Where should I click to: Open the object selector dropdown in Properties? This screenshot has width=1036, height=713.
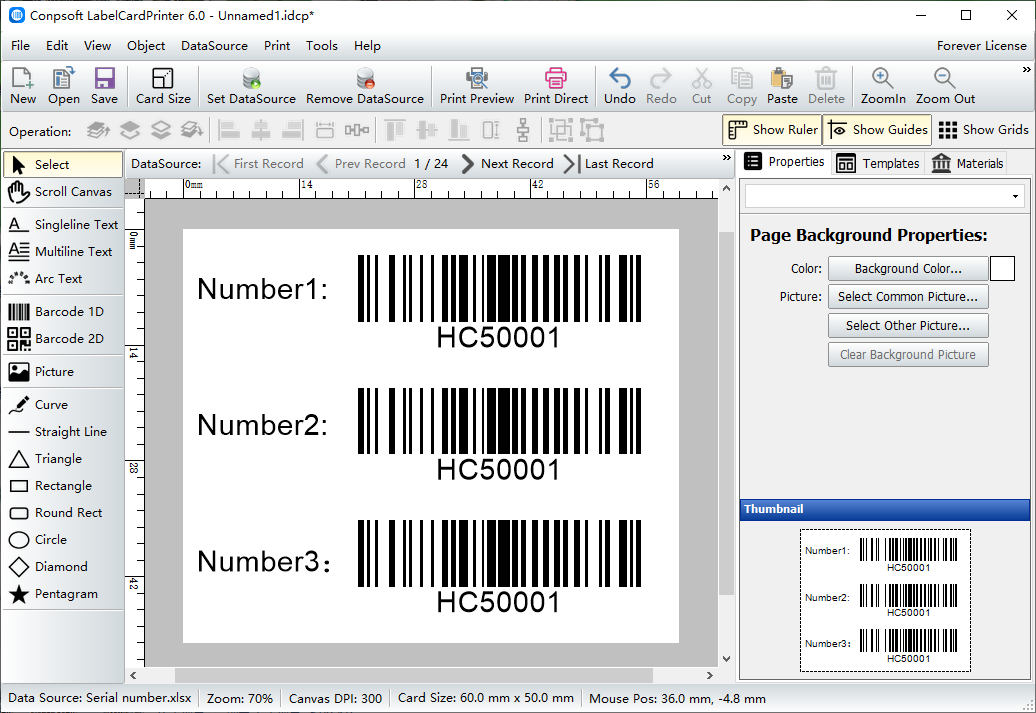tap(1016, 196)
